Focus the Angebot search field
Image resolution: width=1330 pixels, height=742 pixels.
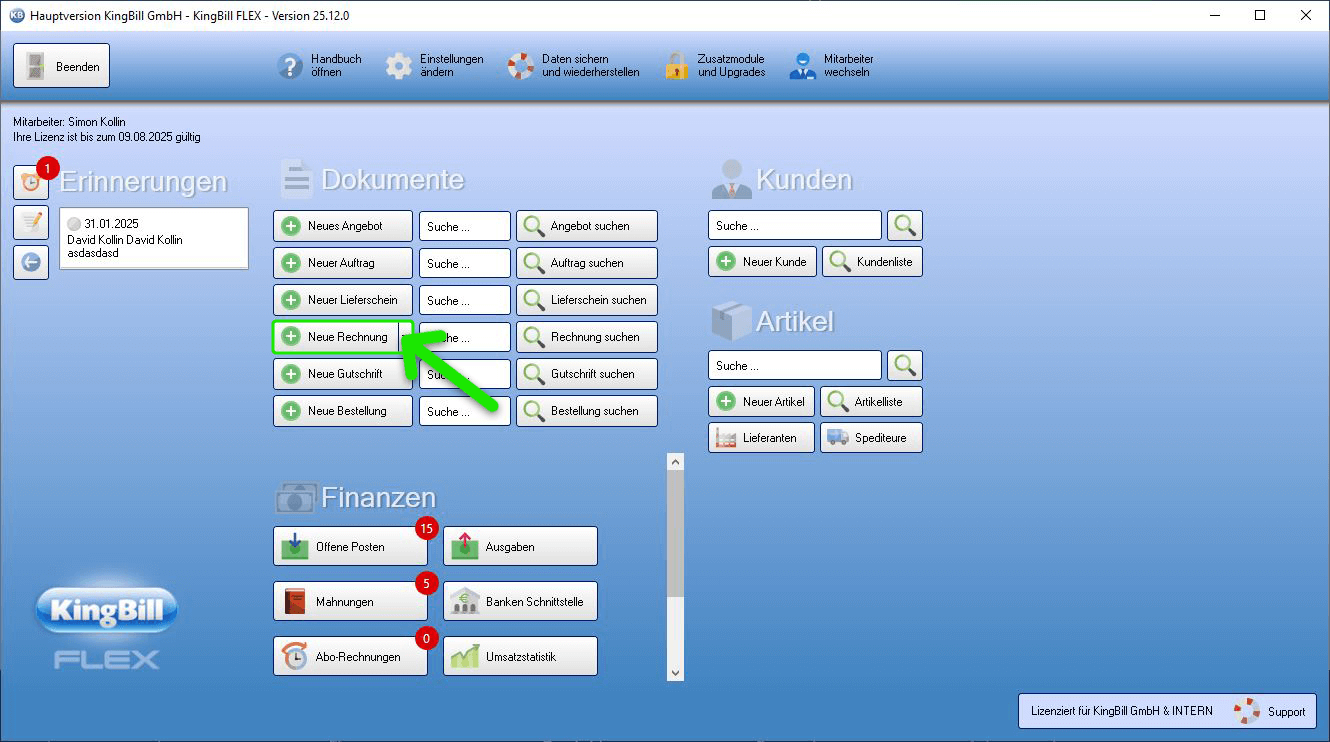click(x=465, y=226)
